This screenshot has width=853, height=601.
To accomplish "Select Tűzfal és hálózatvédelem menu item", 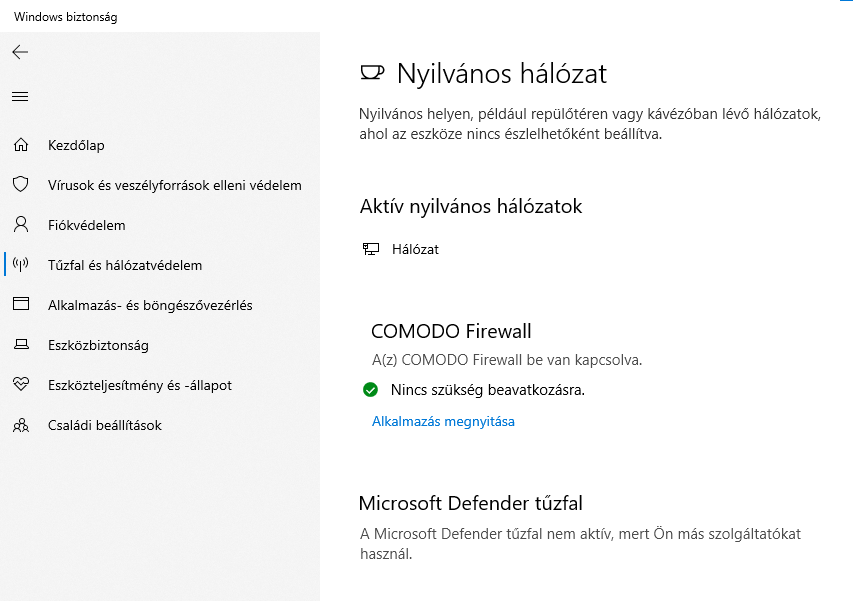I will pyautogui.click(x=125, y=265).
